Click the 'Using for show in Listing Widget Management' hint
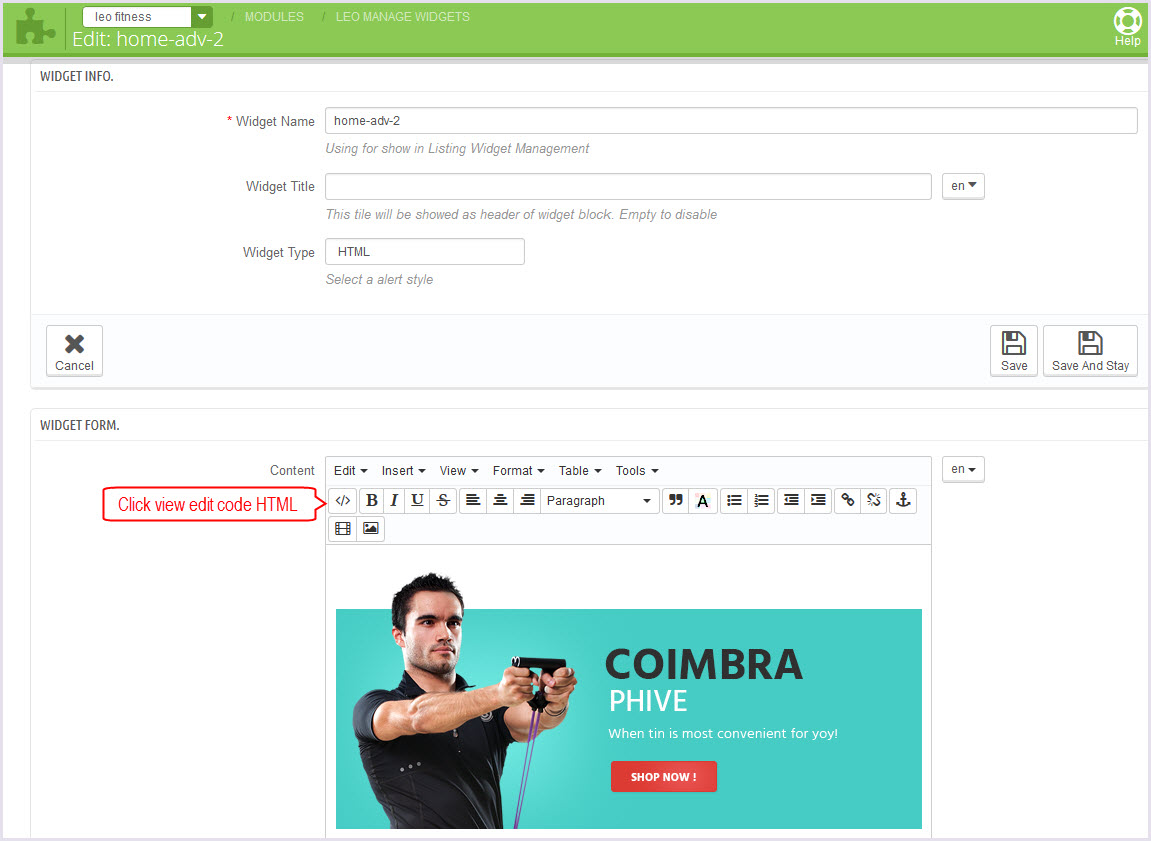1151x841 pixels. (x=457, y=148)
